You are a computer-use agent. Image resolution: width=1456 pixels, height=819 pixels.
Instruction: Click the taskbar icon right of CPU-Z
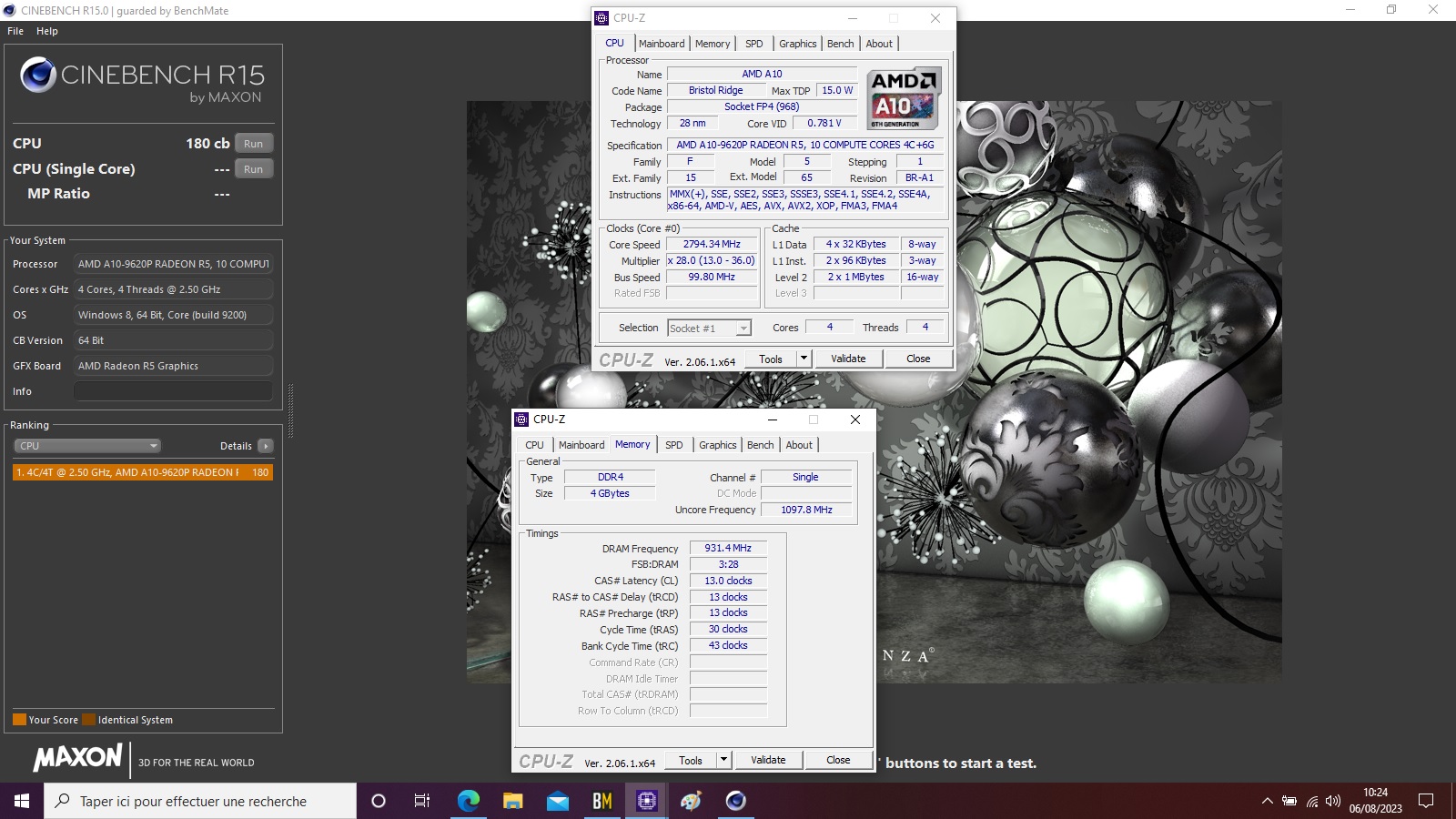pos(691,801)
